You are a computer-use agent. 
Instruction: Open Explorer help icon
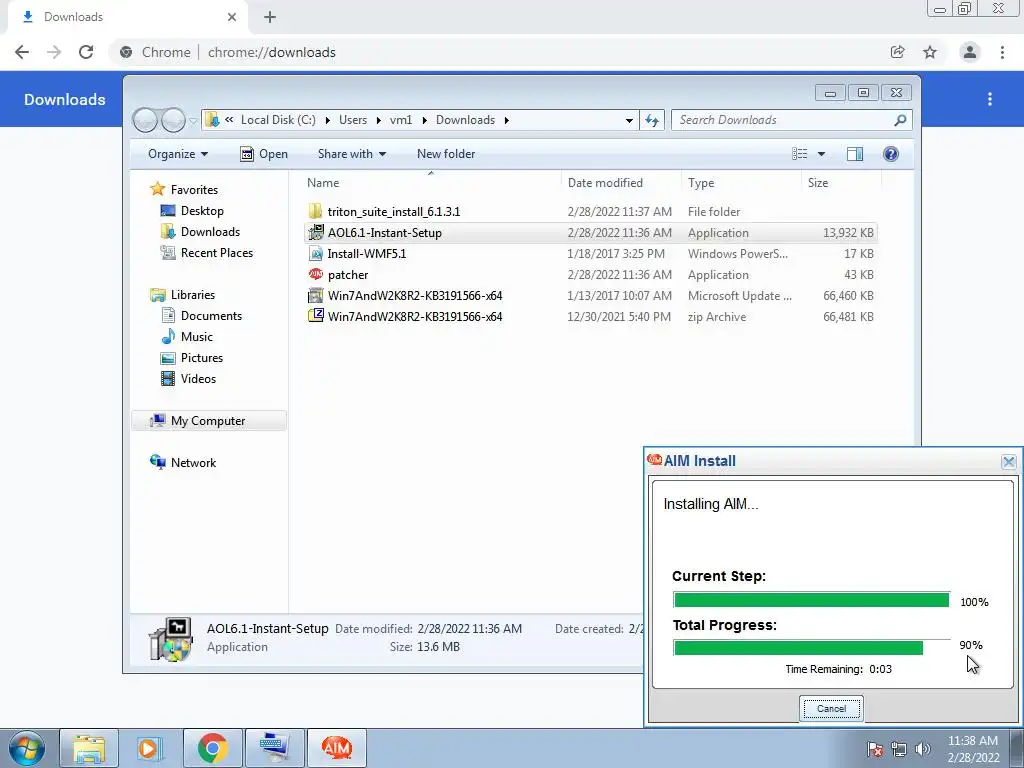pyautogui.click(x=891, y=154)
